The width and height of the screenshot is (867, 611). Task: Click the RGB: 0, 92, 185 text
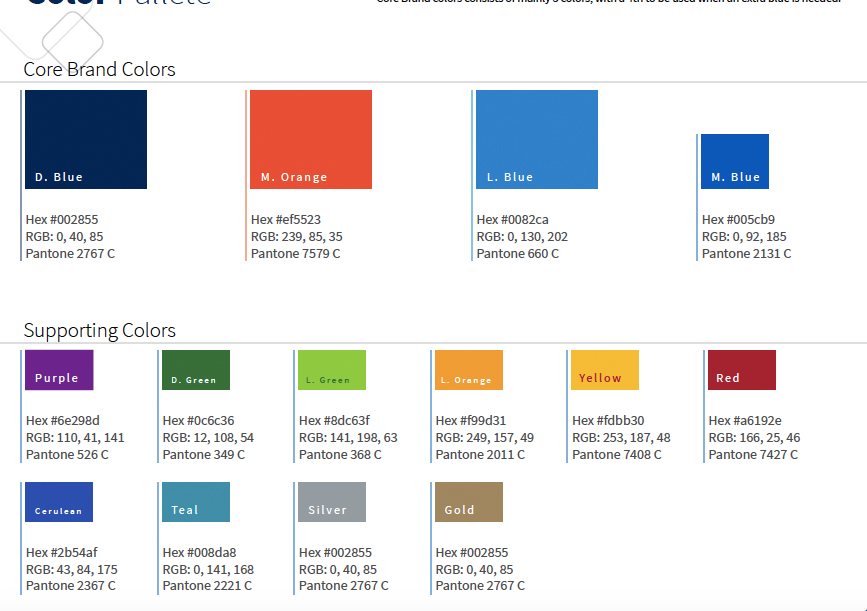[x=744, y=237]
